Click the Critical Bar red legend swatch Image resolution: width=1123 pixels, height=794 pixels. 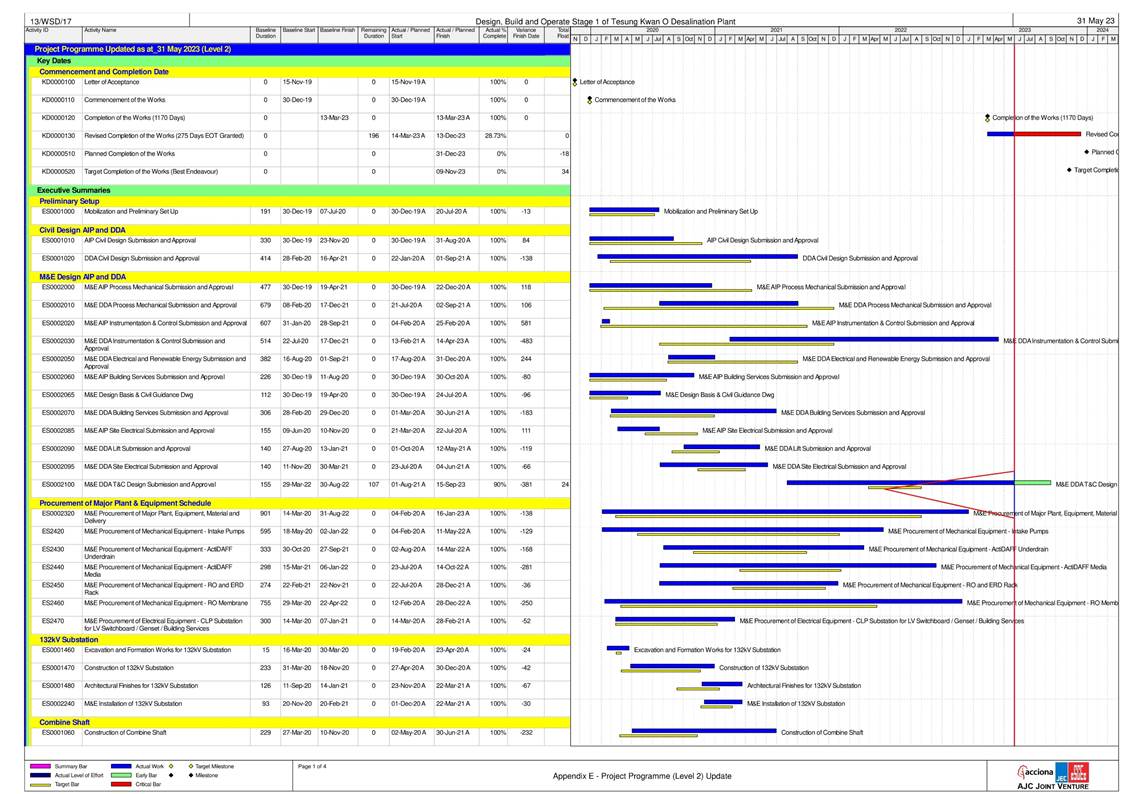coord(121,785)
